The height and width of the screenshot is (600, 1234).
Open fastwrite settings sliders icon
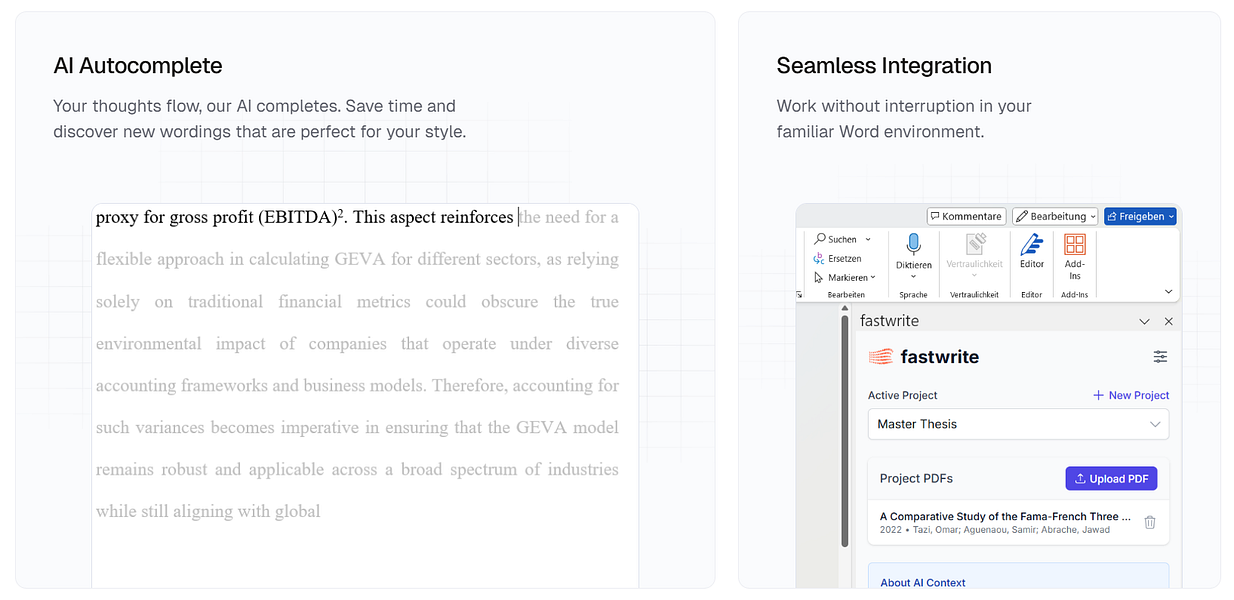coord(1160,357)
